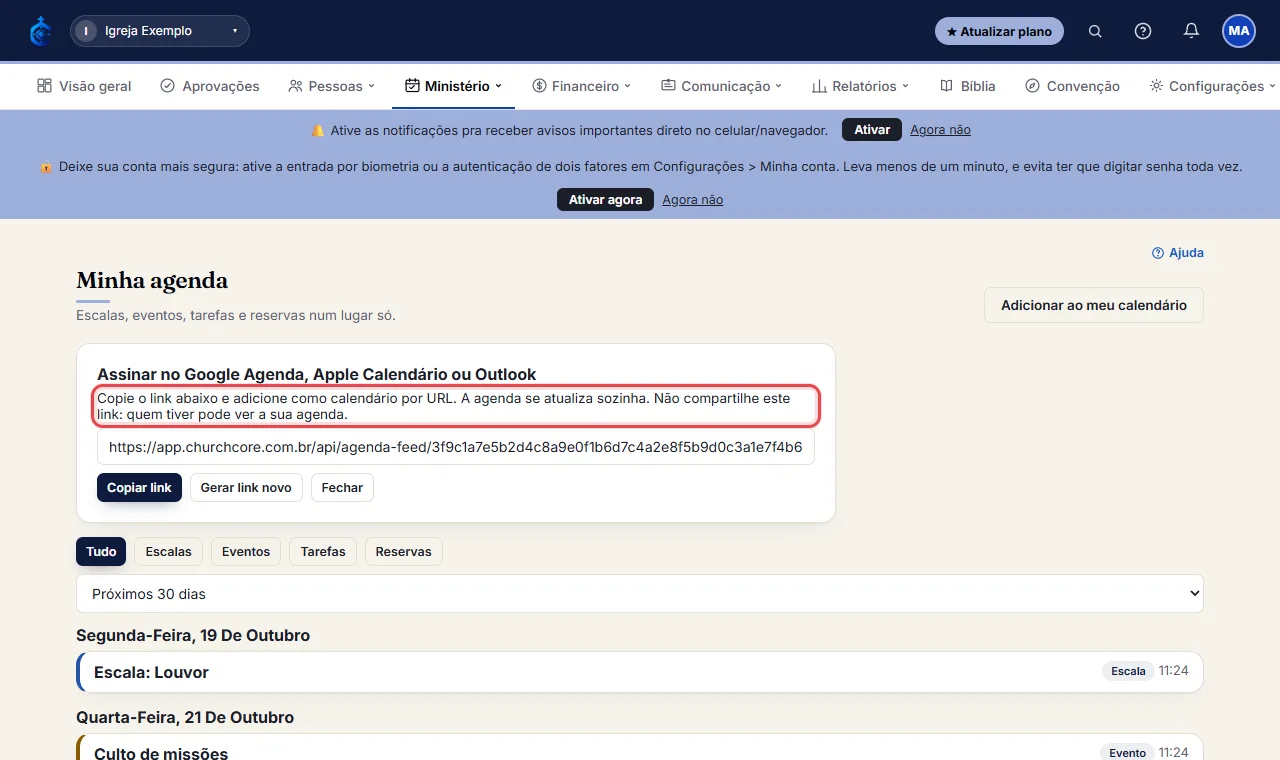Select the Tudo filter

101,552
